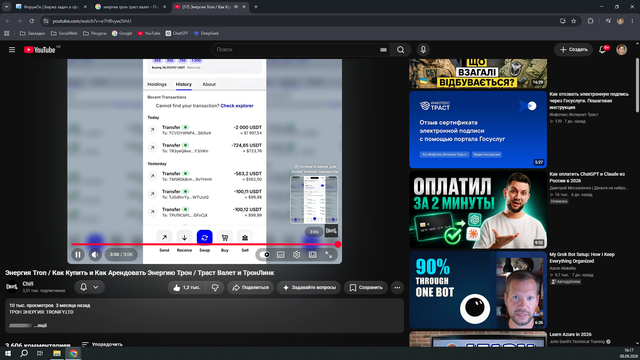The image size is (640, 360).
Task: Open the Chill channel name link
Action: pyautogui.click(x=28, y=284)
